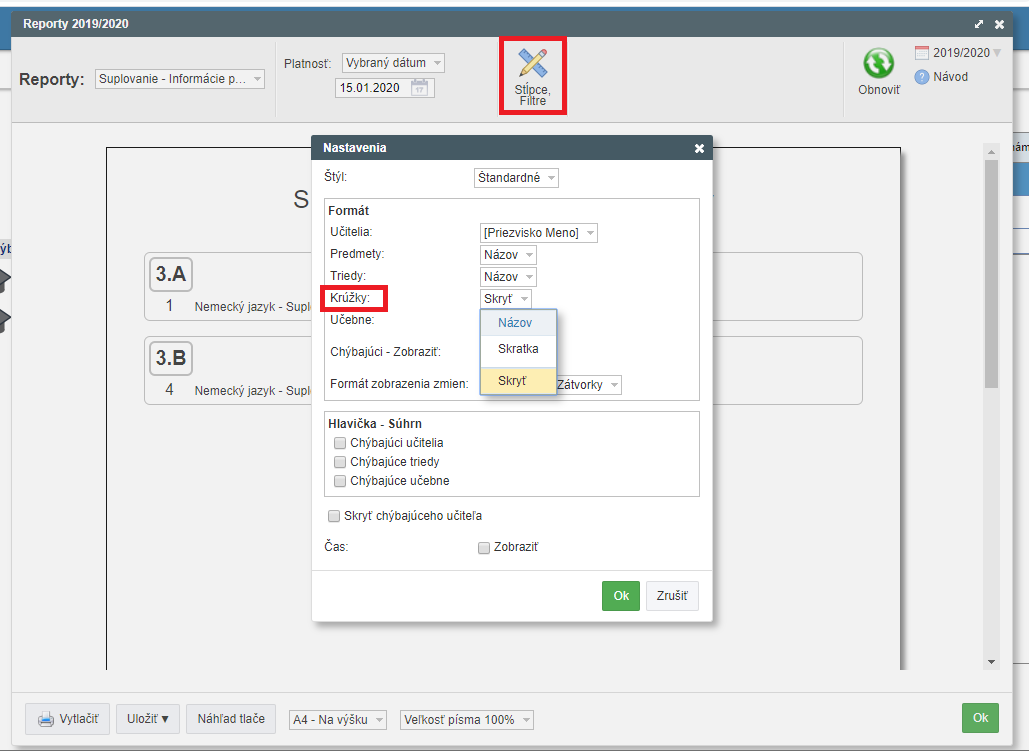Click the Návod help icon

point(922,77)
